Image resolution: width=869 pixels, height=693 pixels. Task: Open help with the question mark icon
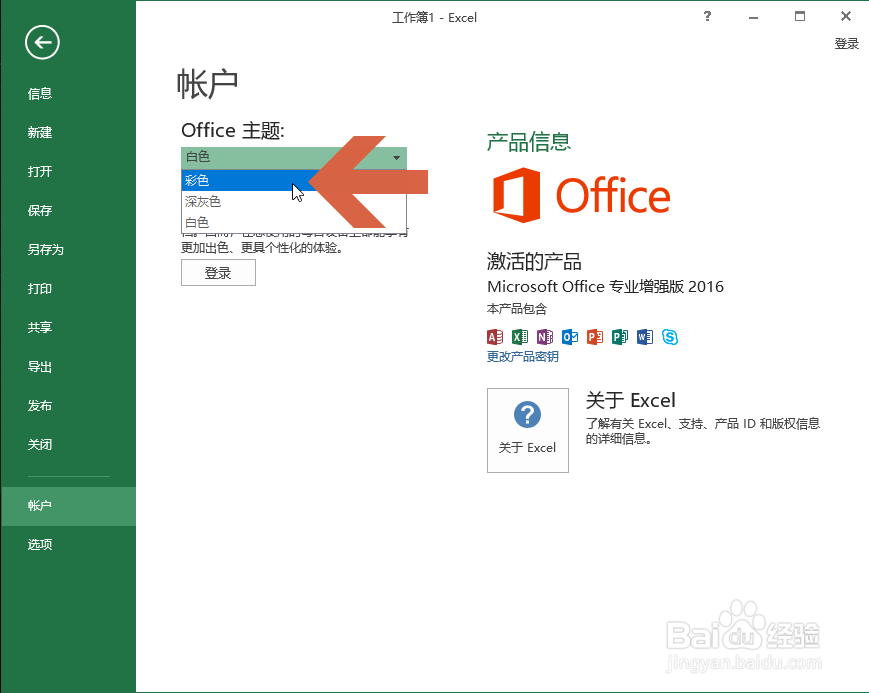(707, 16)
